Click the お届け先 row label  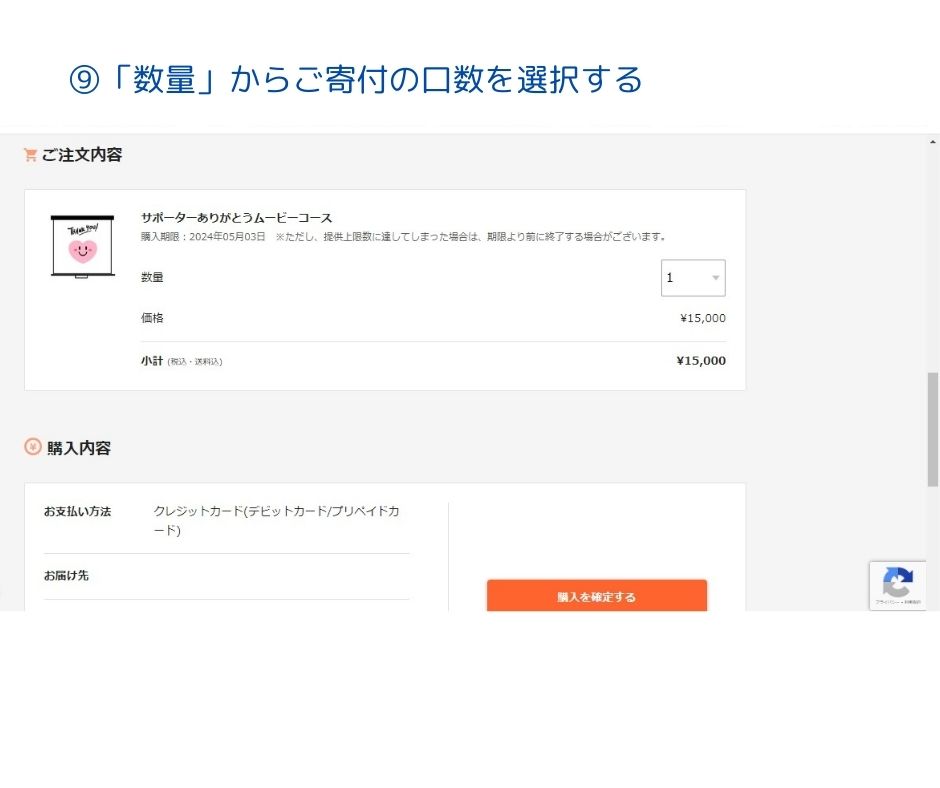click(x=66, y=576)
